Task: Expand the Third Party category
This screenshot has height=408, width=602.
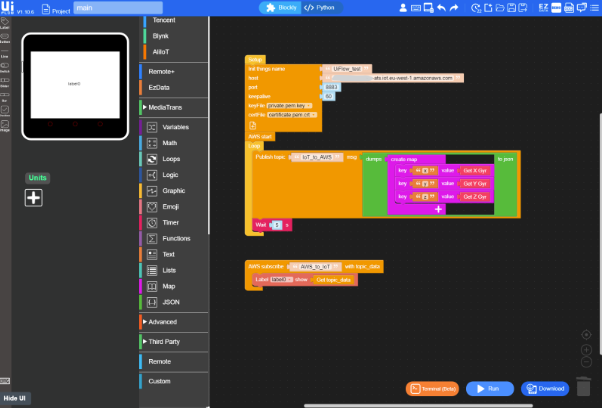Action: coord(174,342)
